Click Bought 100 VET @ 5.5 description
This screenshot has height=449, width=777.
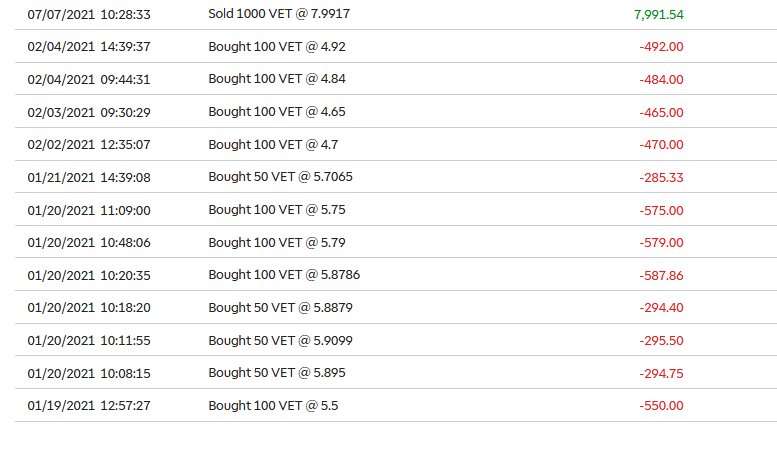pyautogui.click(x=273, y=405)
